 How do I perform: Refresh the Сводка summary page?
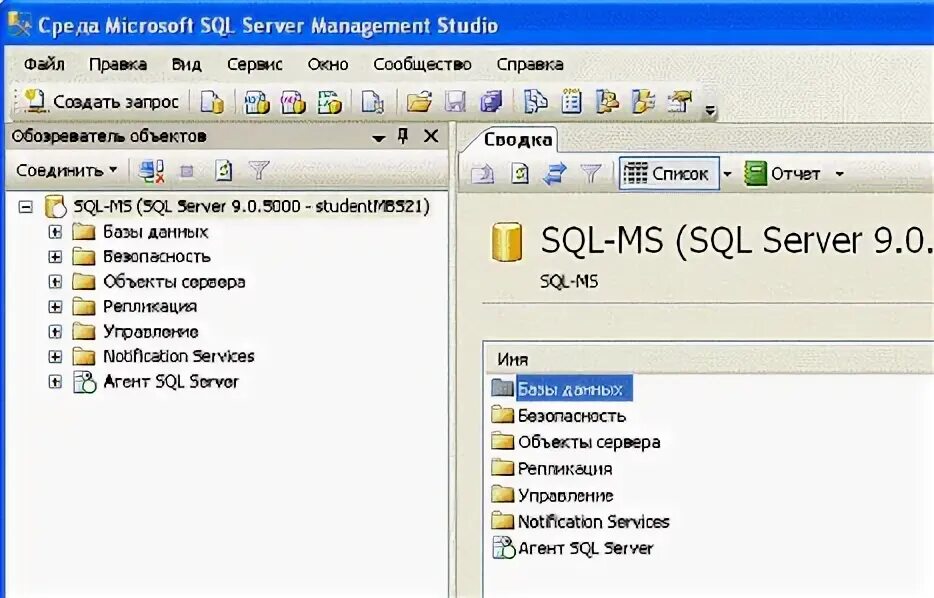click(520, 173)
